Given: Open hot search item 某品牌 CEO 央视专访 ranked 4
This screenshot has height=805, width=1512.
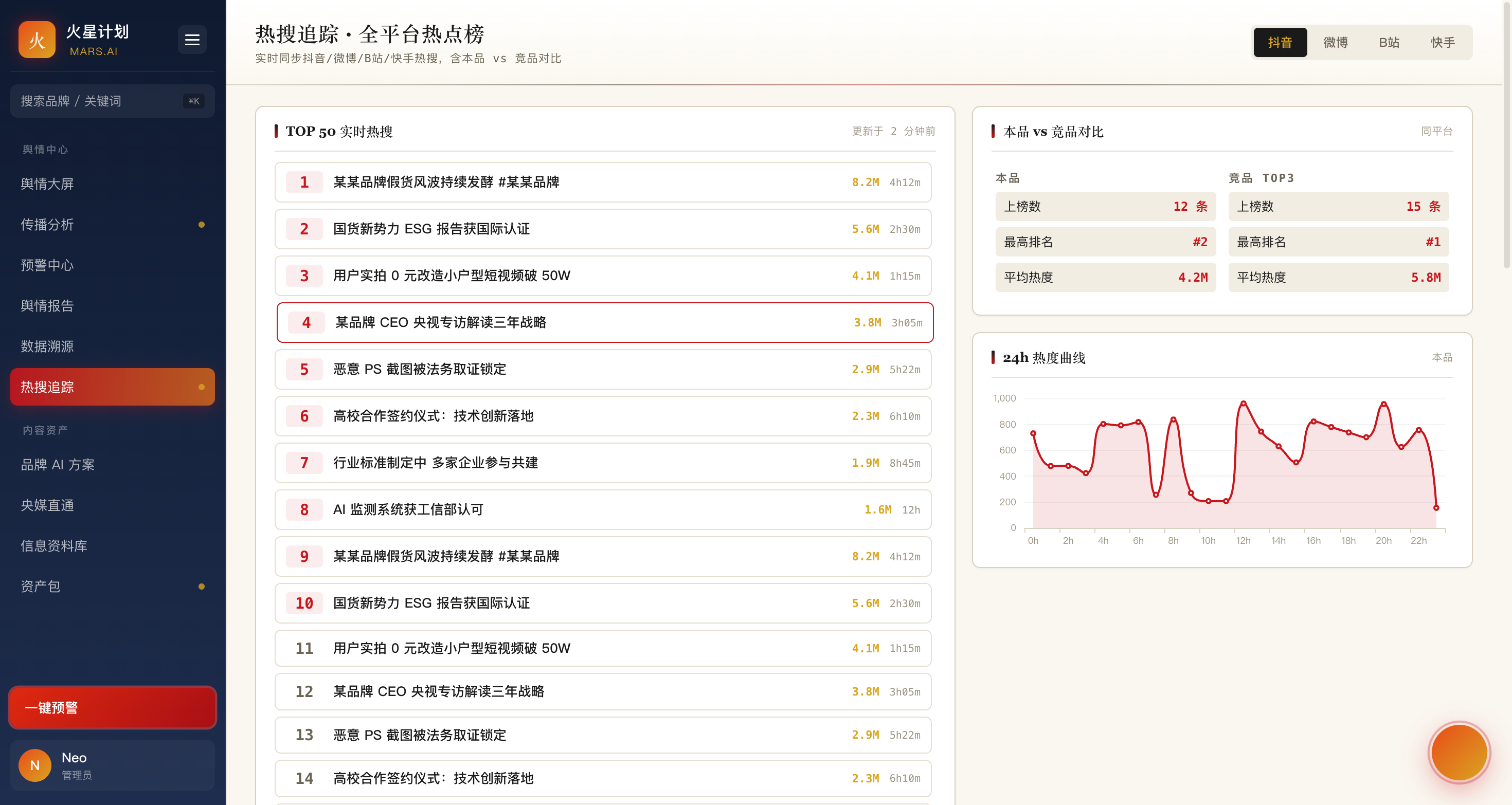Looking at the screenshot, I should pos(605,323).
